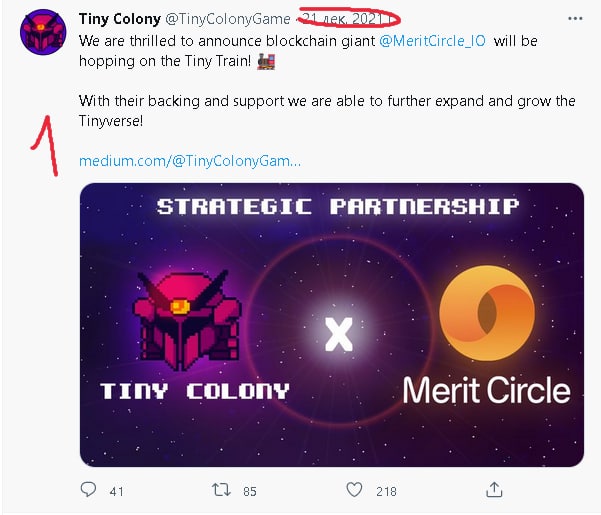The image size is (601, 515).
Task: Like the tweet with heart icon
Action: click(354, 490)
